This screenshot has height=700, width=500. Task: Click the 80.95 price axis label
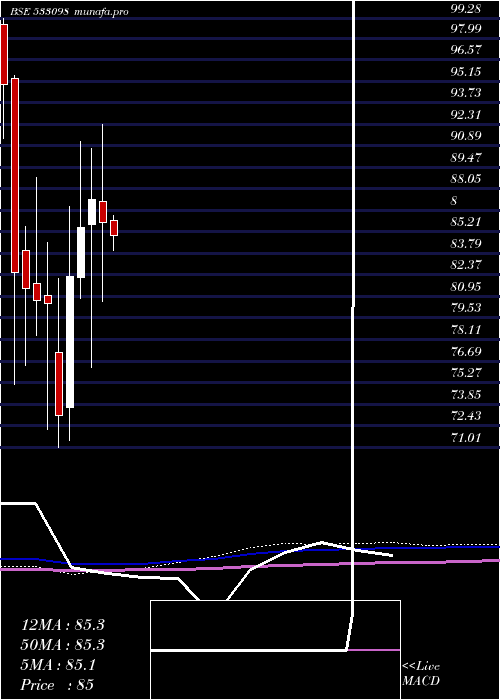point(466,287)
